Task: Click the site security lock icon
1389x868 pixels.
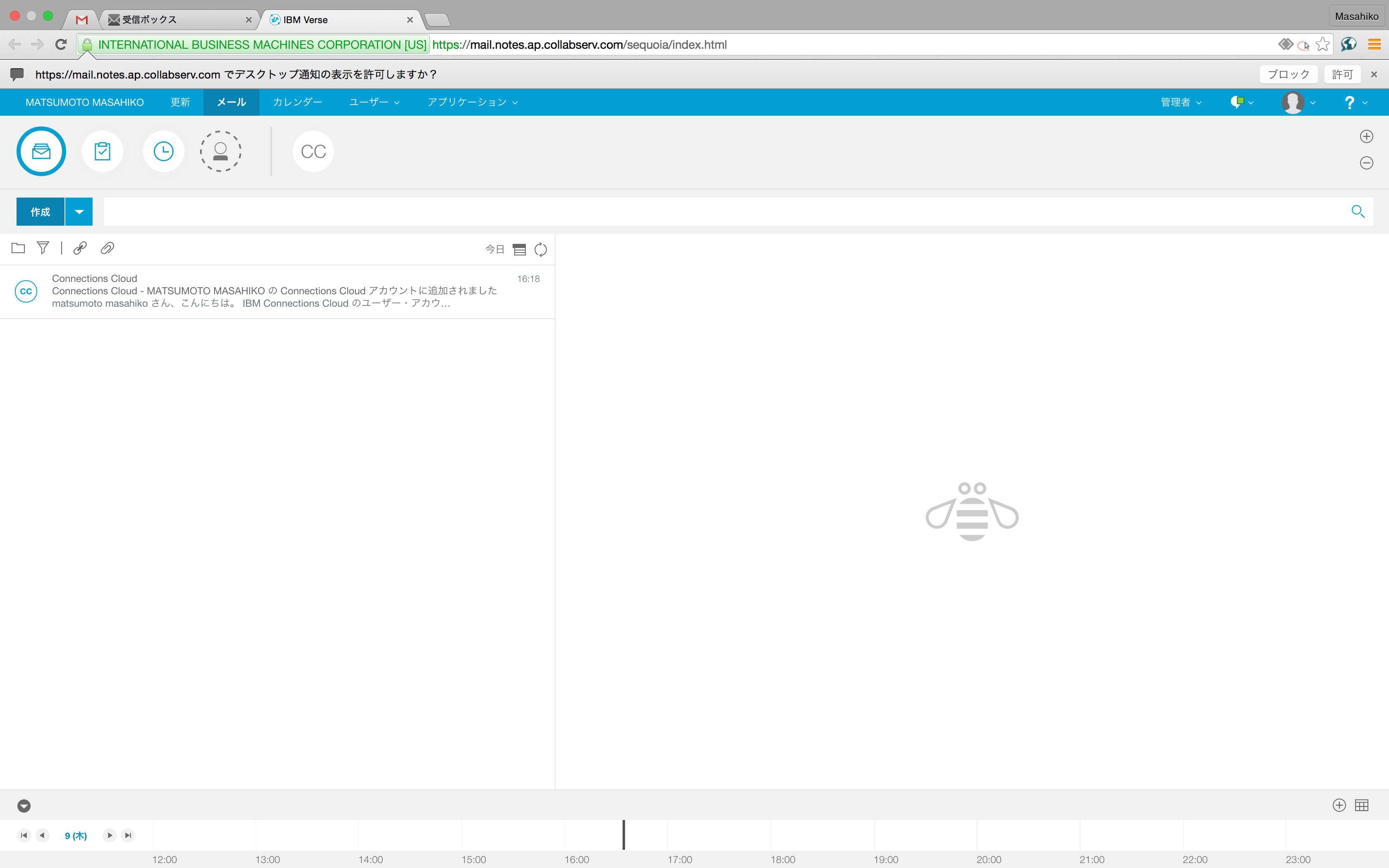Action: pos(87,44)
